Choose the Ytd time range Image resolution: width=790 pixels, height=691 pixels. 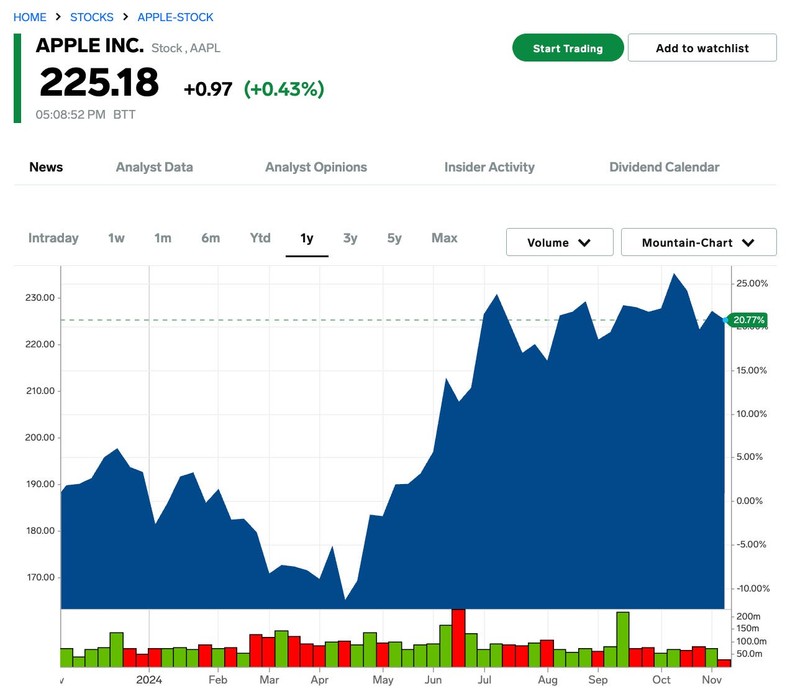[x=260, y=238]
